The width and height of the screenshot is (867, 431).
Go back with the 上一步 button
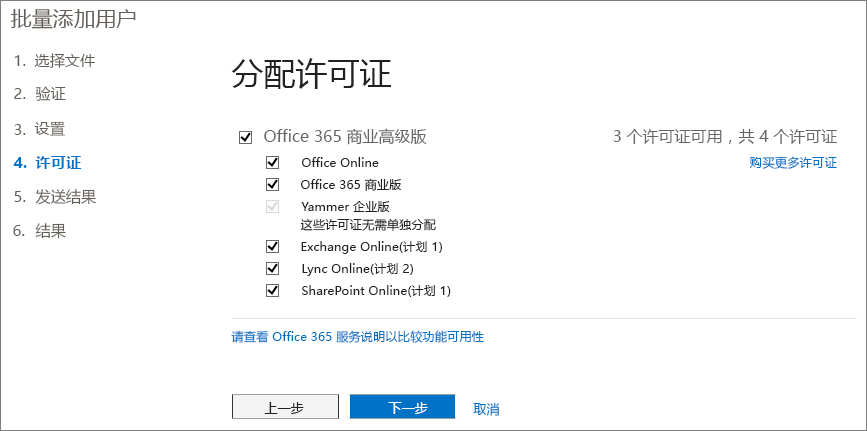[x=284, y=407]
